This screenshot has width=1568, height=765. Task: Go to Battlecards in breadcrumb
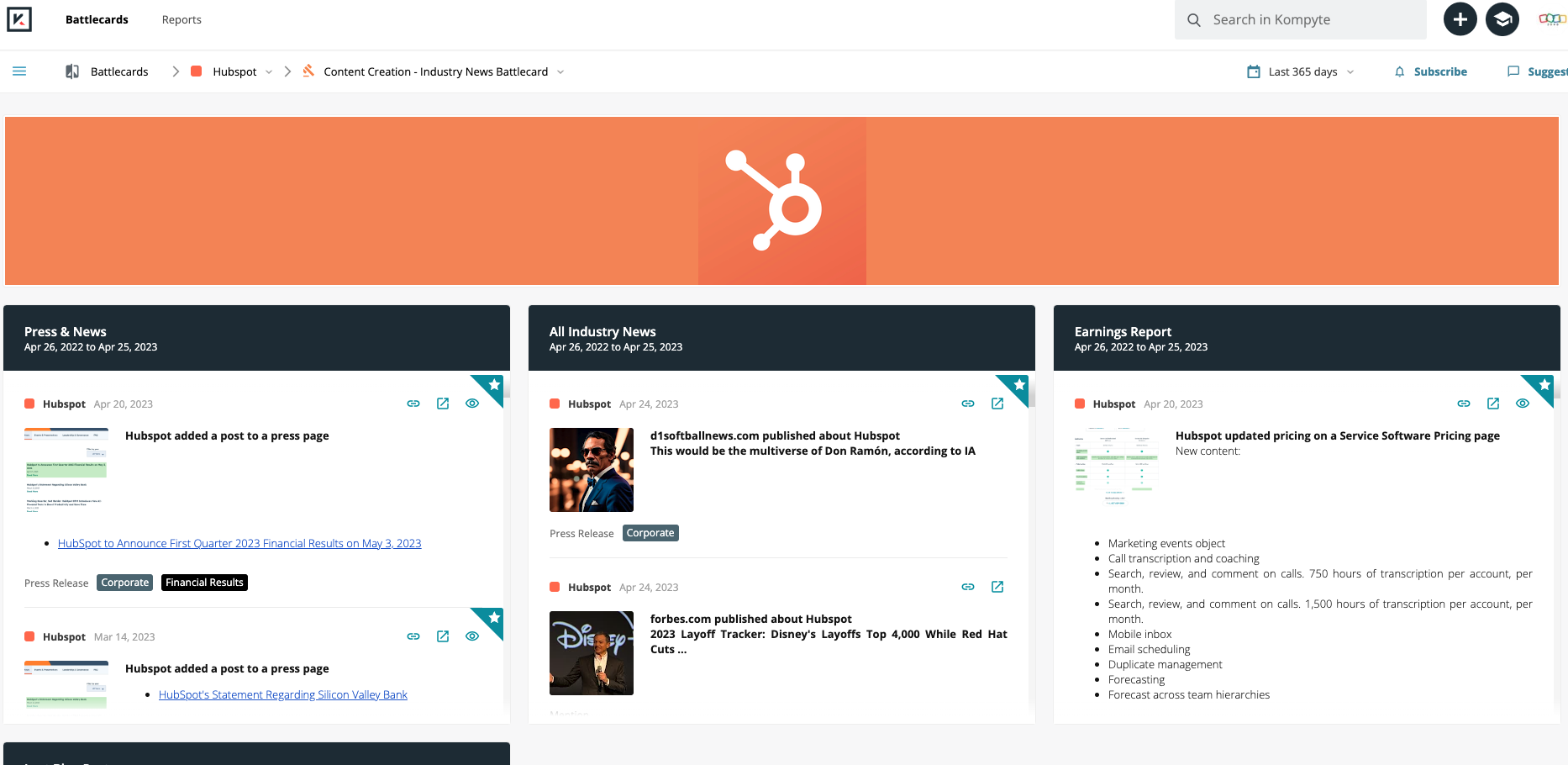coord(119,71)
